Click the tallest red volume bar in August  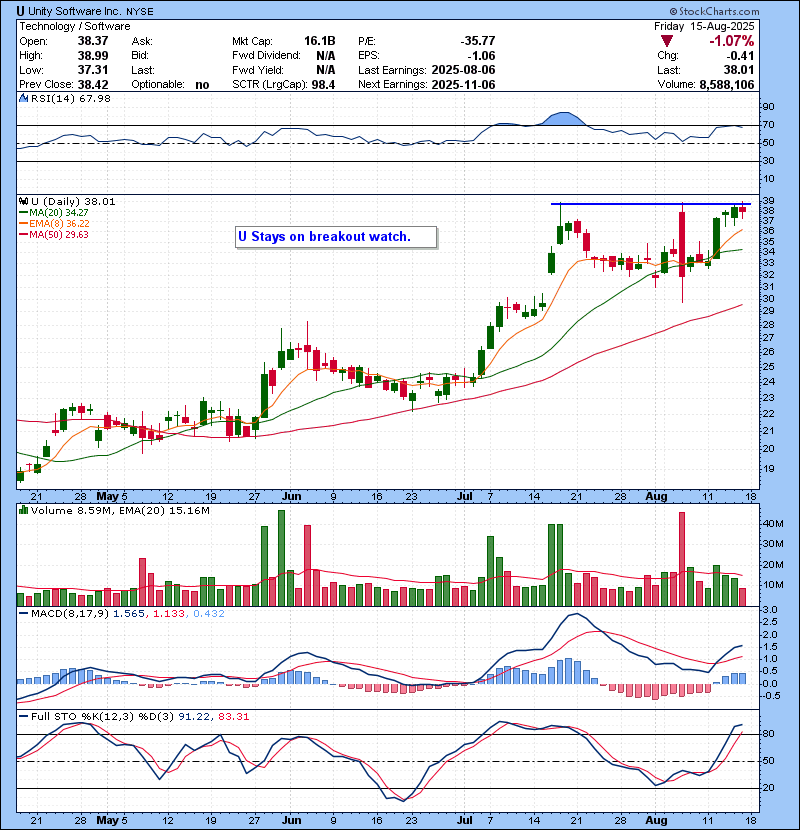pyautogui.click(x=682, y=559)
